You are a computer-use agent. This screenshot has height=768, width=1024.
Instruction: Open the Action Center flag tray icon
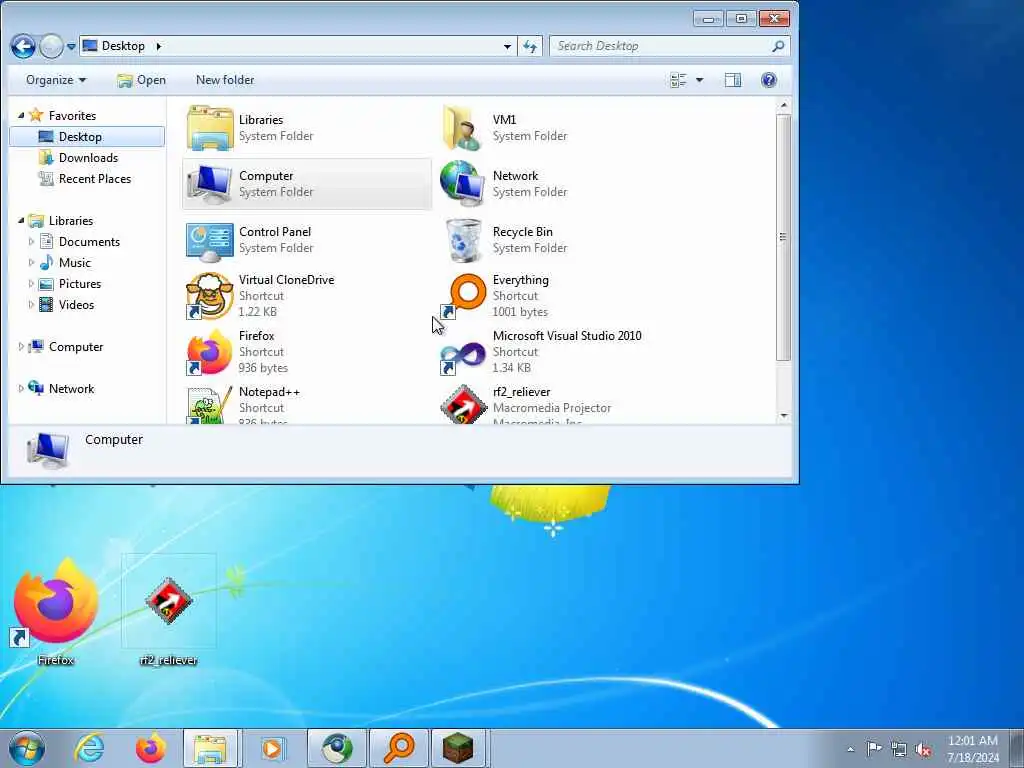point(874,749)
